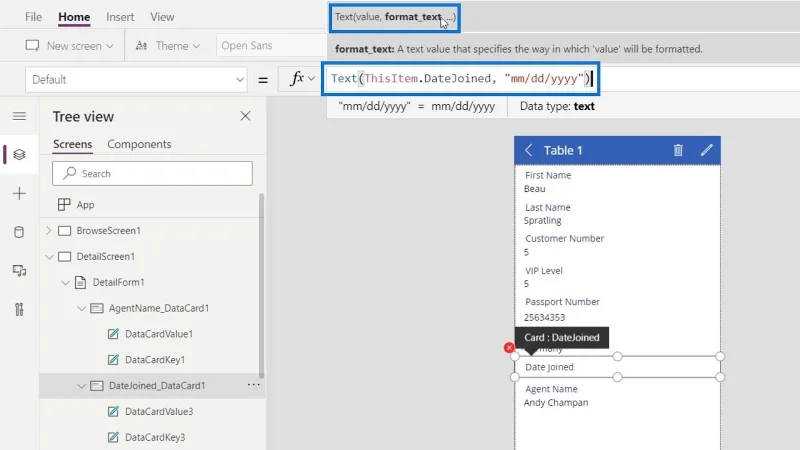Switch to the Components tab
Image resolution: width=800 pixels, height=450 pixels.
139,144
